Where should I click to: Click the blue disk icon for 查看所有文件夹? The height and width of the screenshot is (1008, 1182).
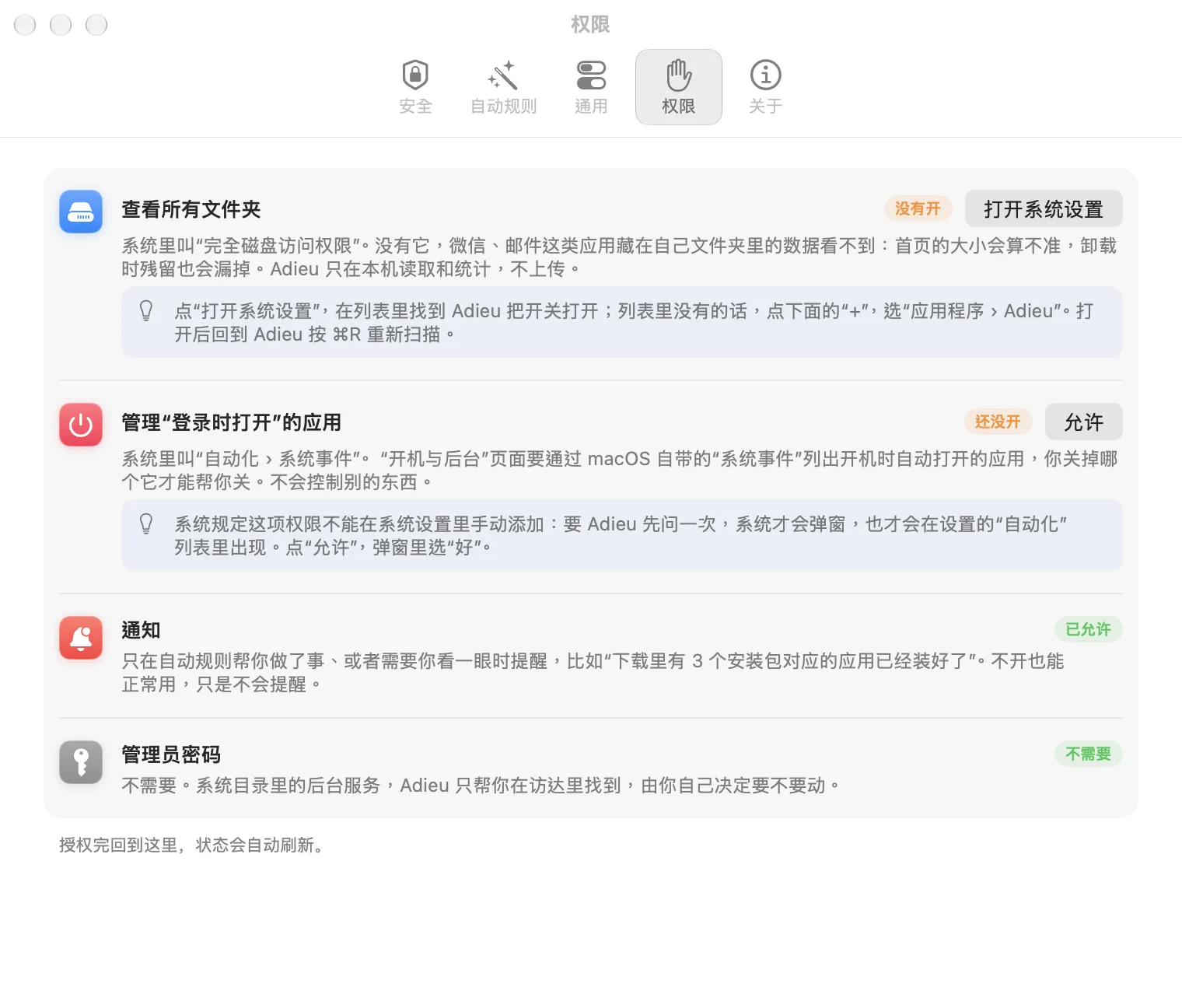click(x=81, y=212)
